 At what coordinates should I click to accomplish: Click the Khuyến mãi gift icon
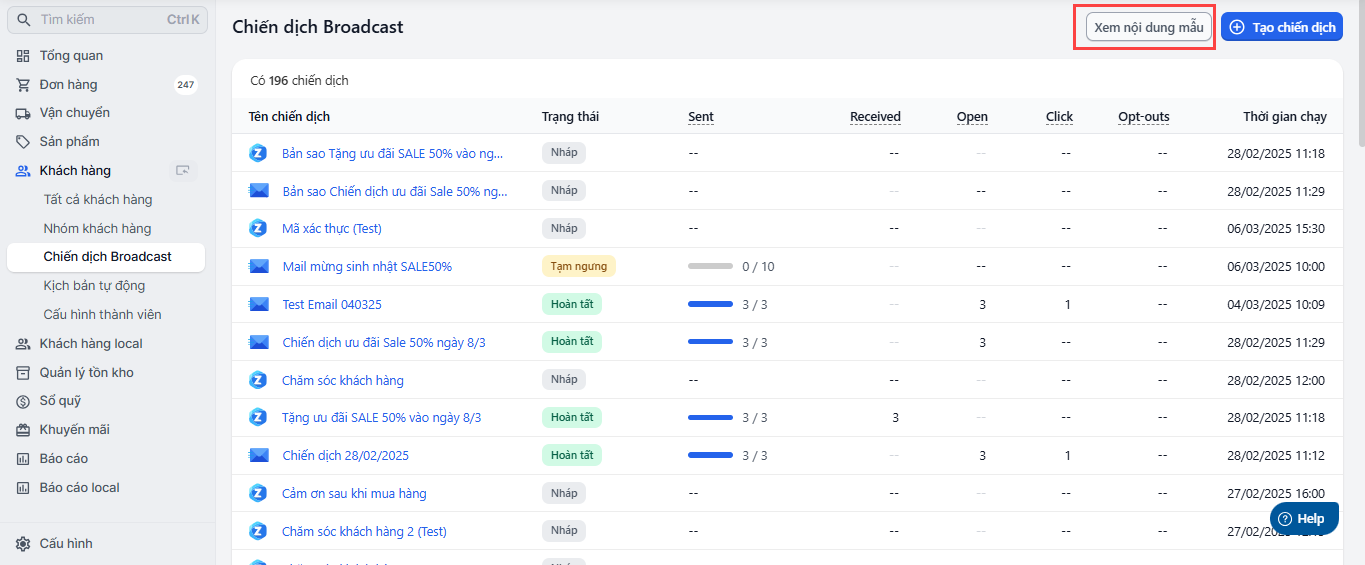tap(23, 430)
